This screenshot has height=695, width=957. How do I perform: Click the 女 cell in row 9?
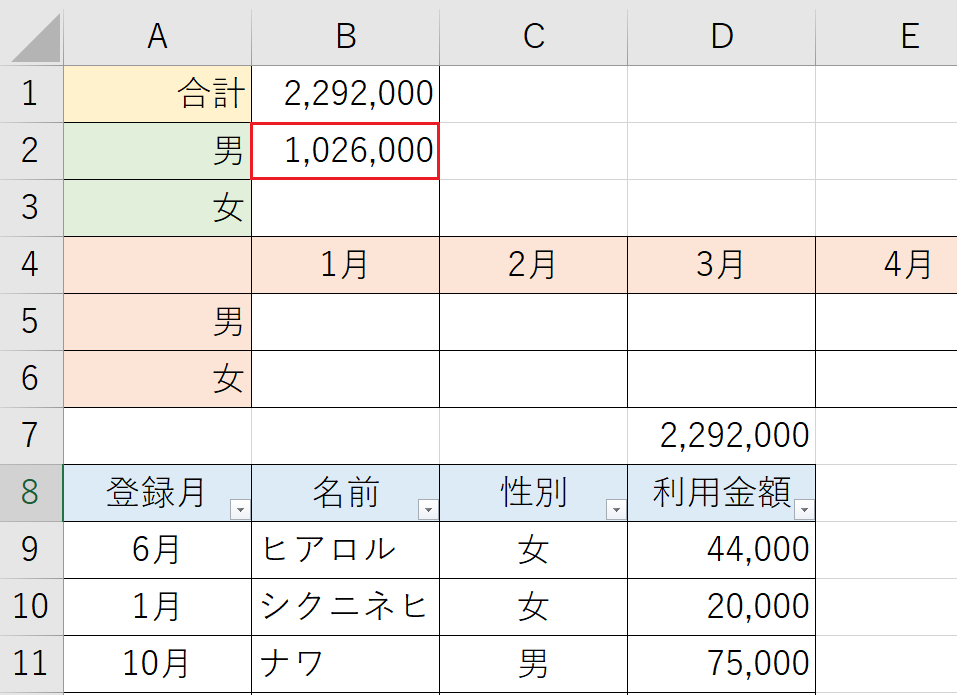533,549
